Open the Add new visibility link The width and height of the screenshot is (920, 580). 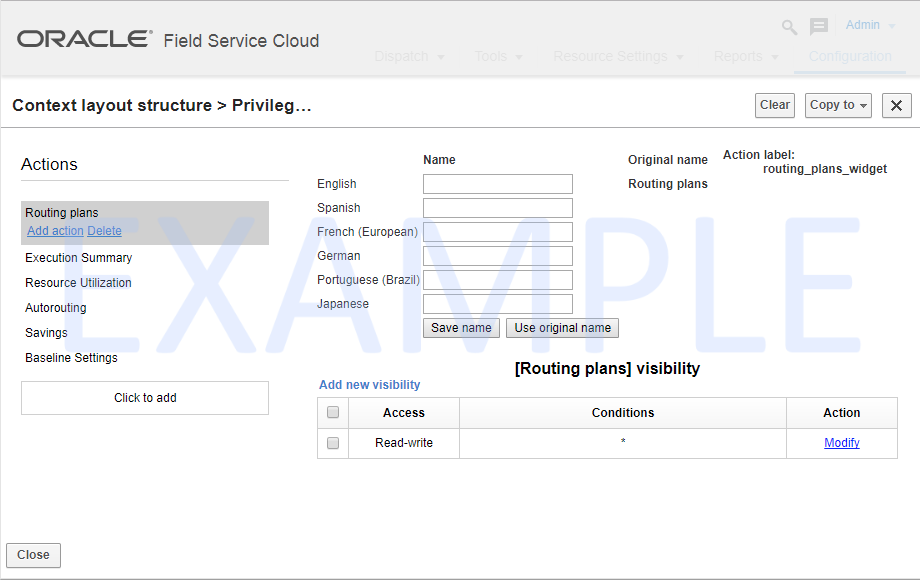[369, 385]
